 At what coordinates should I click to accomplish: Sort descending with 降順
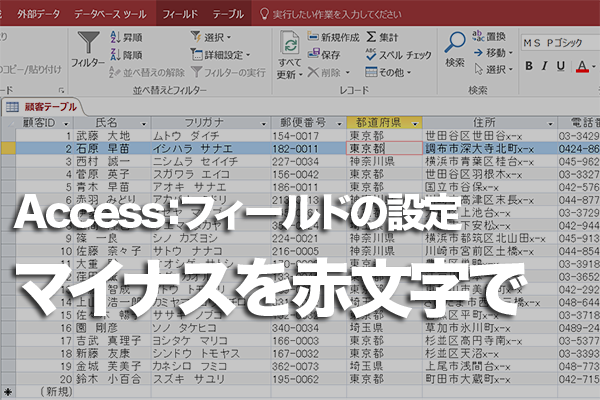click(126, 55)
